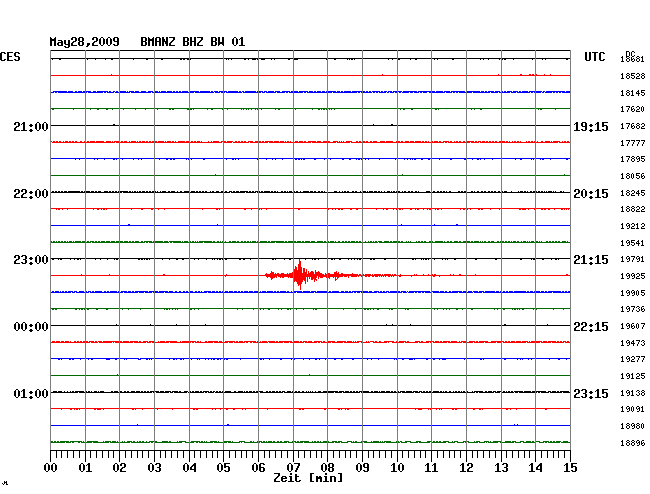
Task: Click the 11 minute axis label
Action: click(432, 468)
